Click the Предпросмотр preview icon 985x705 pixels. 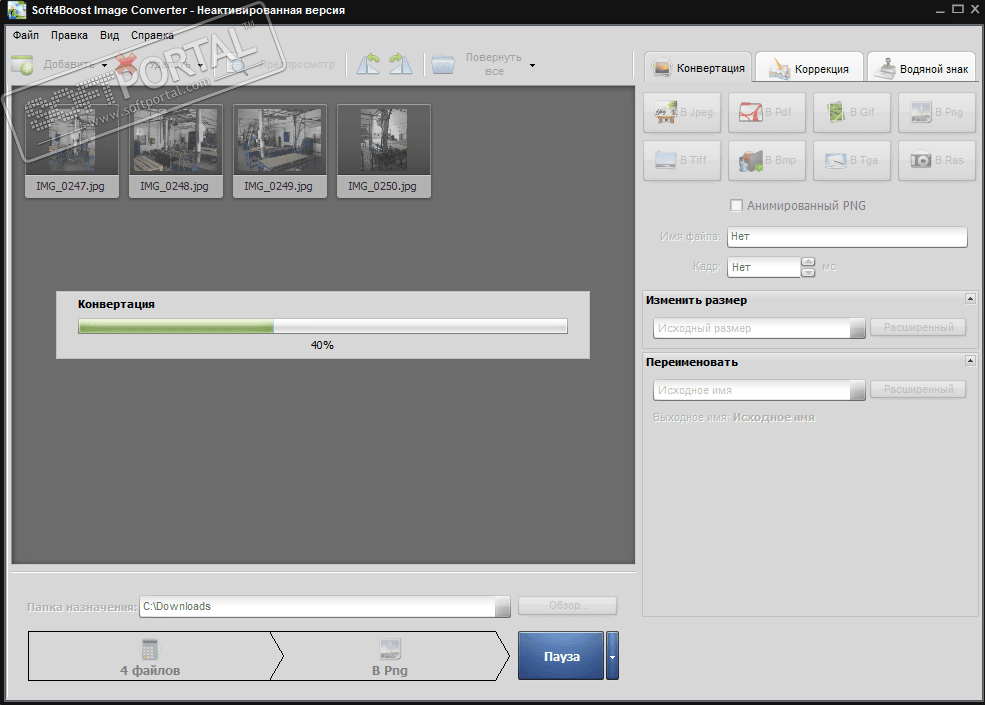237,65
